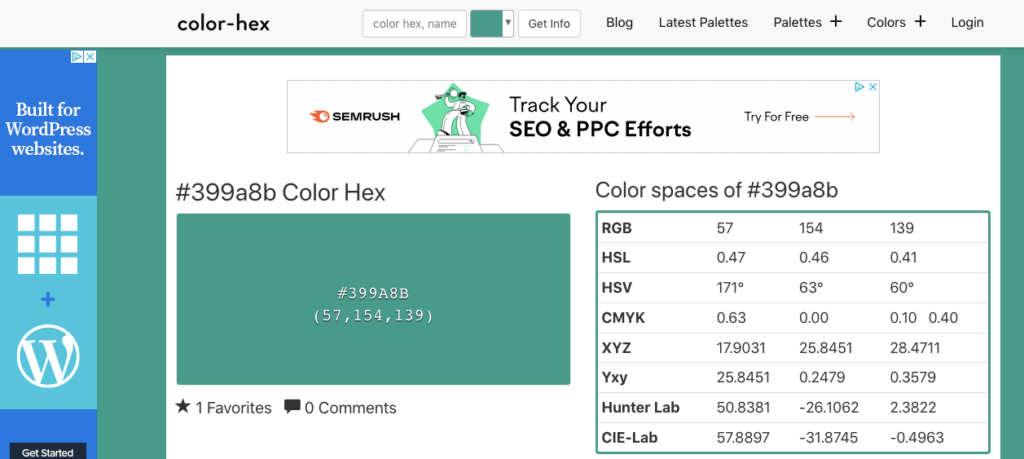Click the Login link
The height and width of the screenshot is (459, 1024).
967,22
